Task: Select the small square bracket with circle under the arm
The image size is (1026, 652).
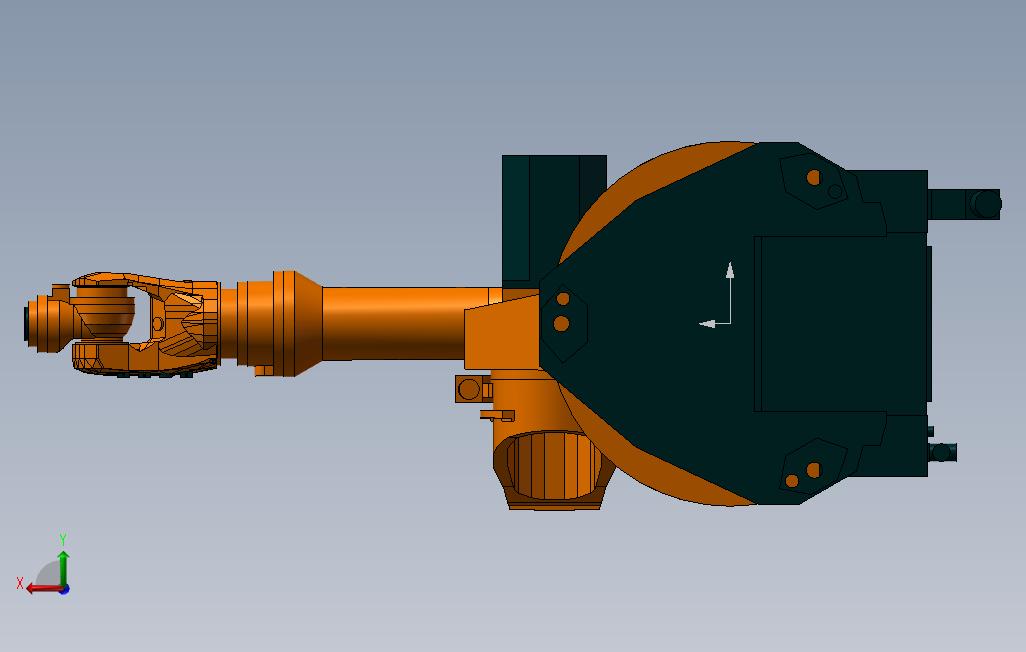Action: tap(472, 389)
